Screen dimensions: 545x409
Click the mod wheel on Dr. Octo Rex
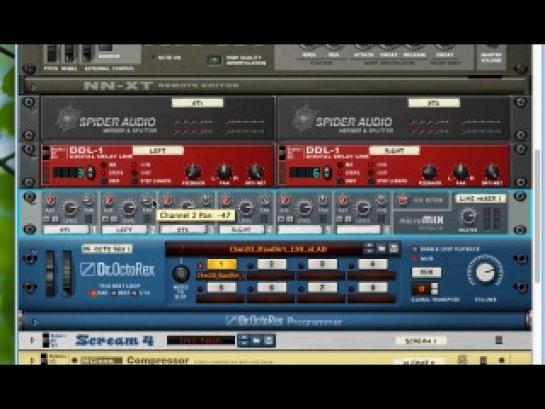coord(67,273)
